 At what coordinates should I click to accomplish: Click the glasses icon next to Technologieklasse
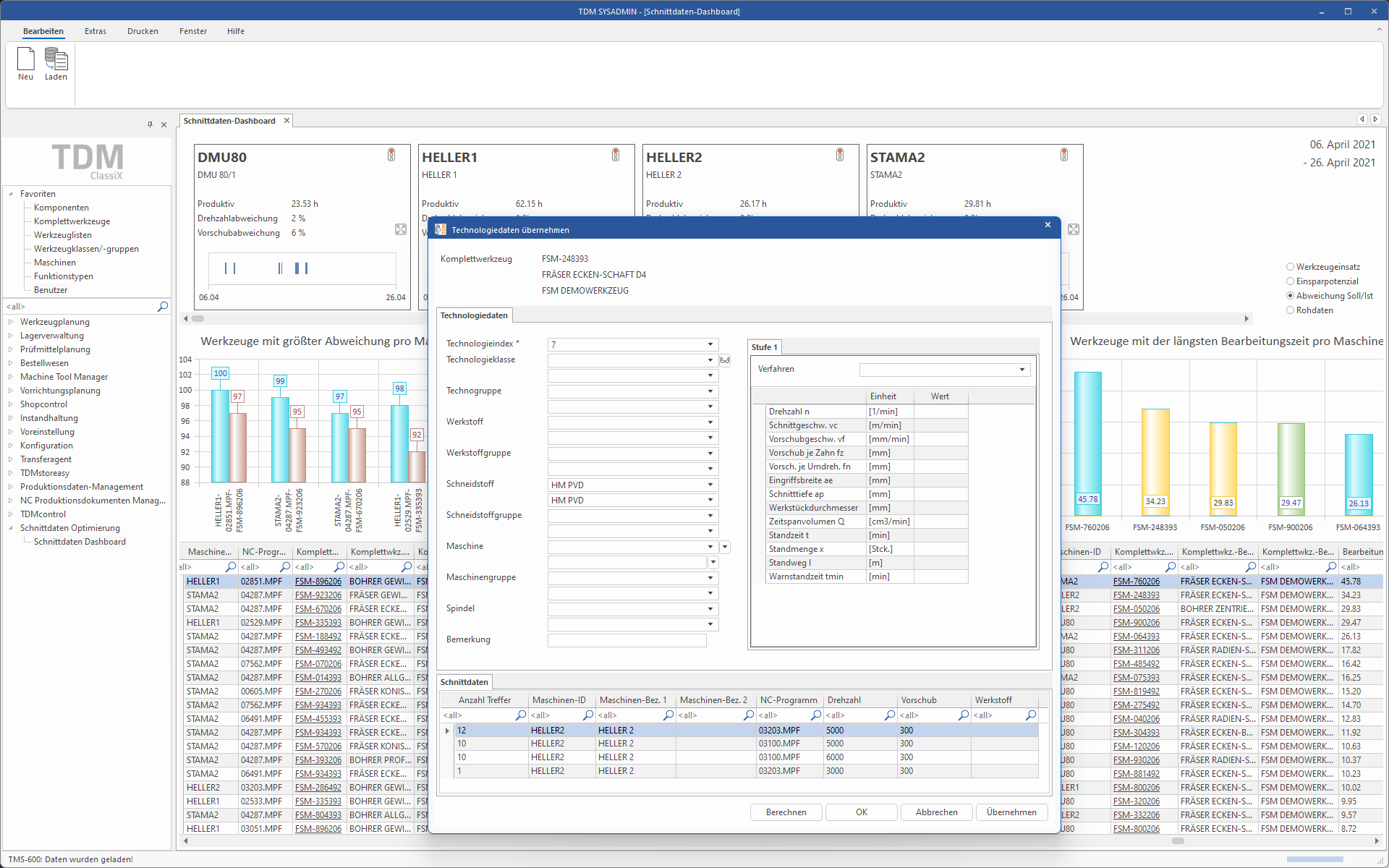click(725, 360)
